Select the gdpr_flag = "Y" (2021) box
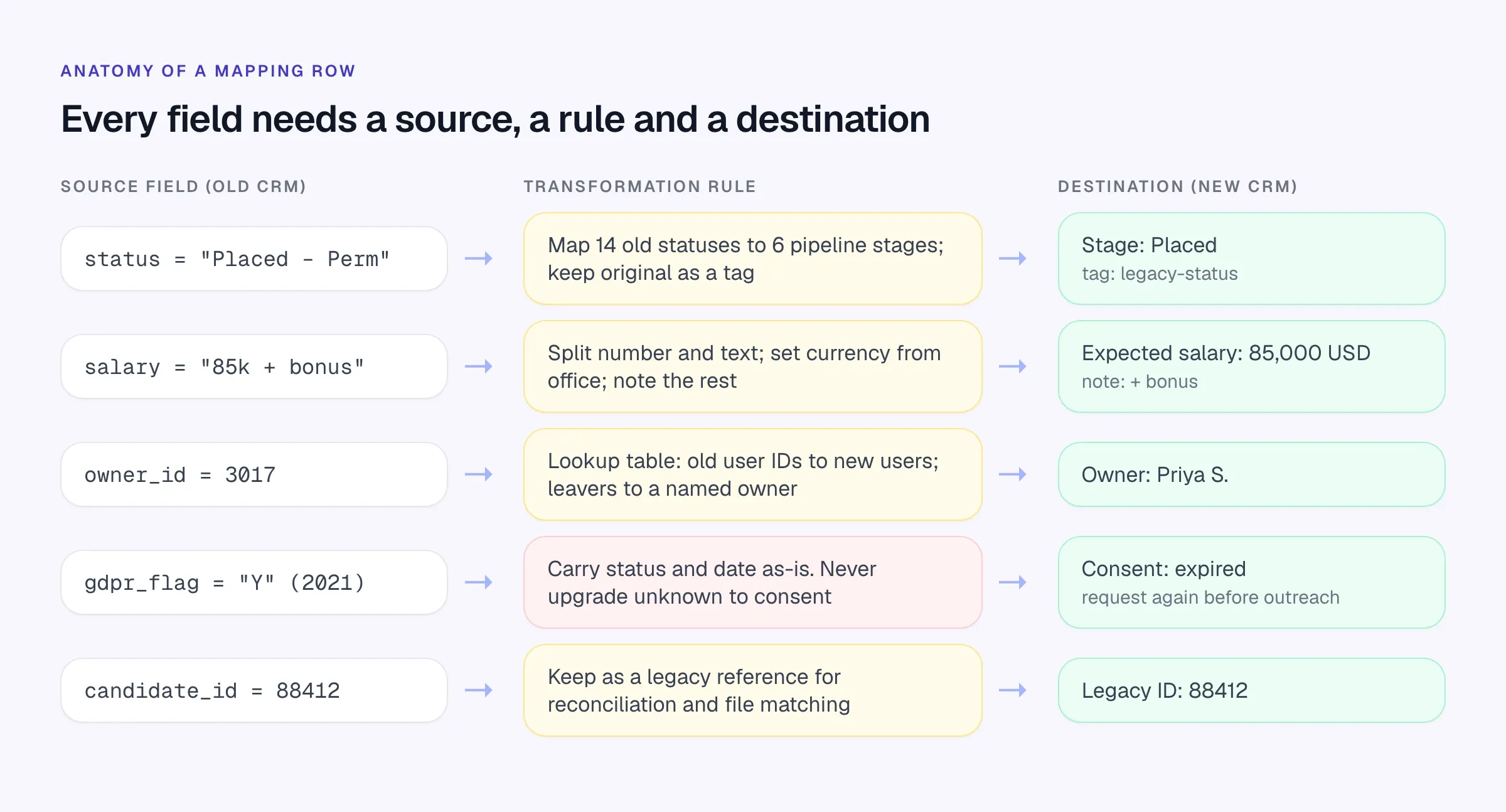Image resolution: width=1506 pixels, height=812 pixels. click(x=254, y=582)
